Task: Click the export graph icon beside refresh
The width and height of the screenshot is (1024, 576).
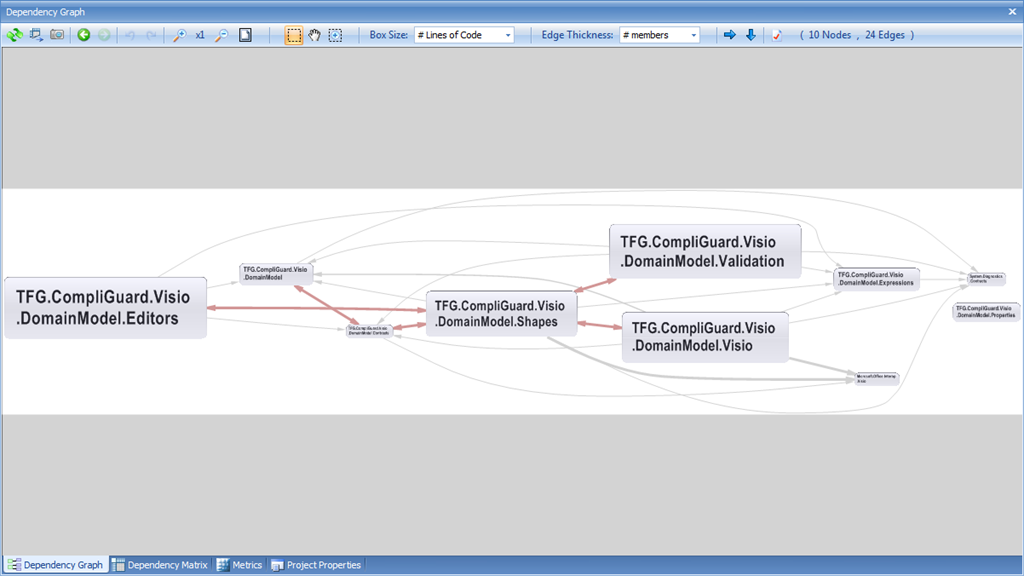Action: [x=36, y=35]
